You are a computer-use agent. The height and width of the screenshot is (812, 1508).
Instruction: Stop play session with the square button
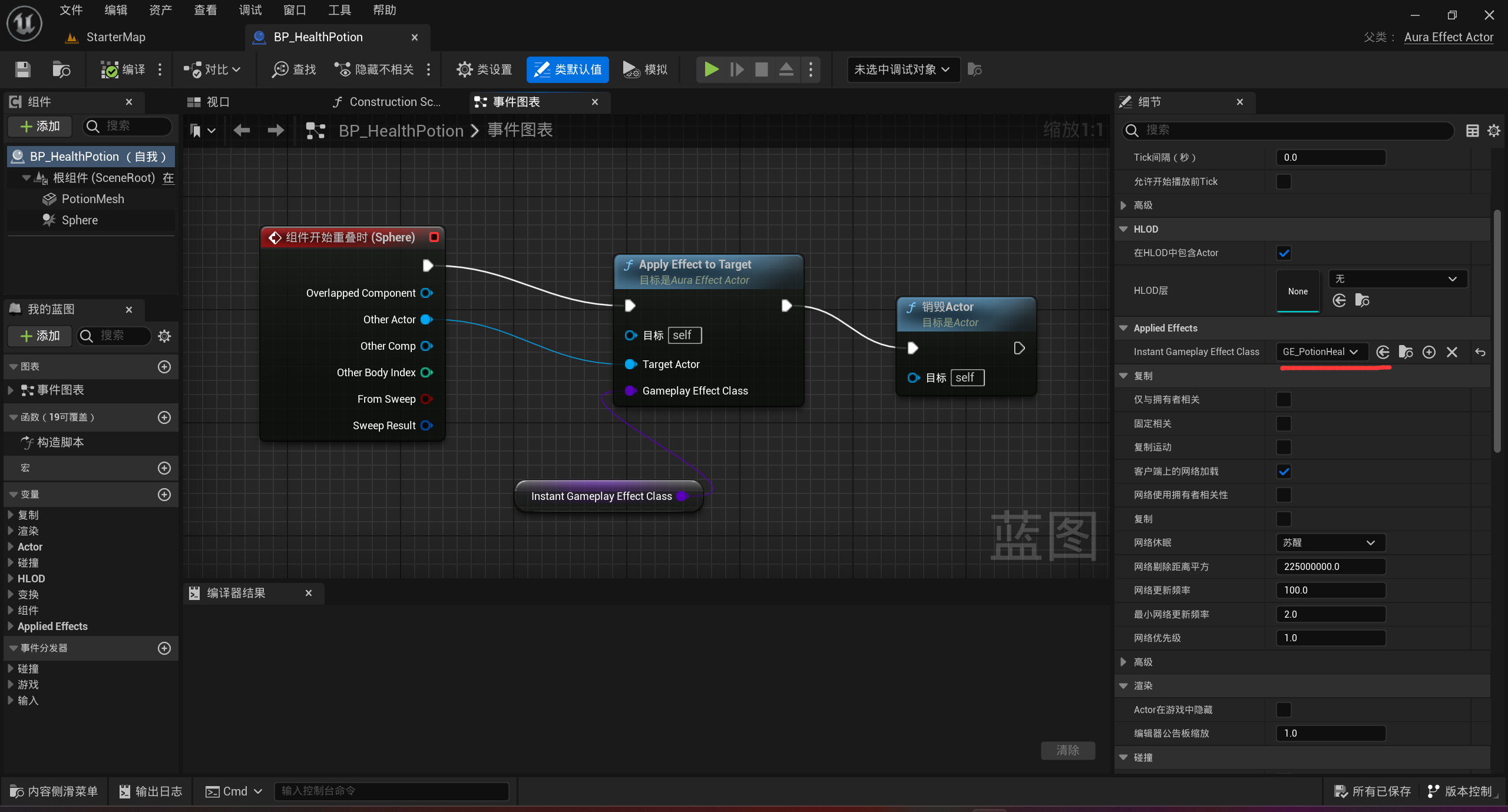[x=762, y=69]
